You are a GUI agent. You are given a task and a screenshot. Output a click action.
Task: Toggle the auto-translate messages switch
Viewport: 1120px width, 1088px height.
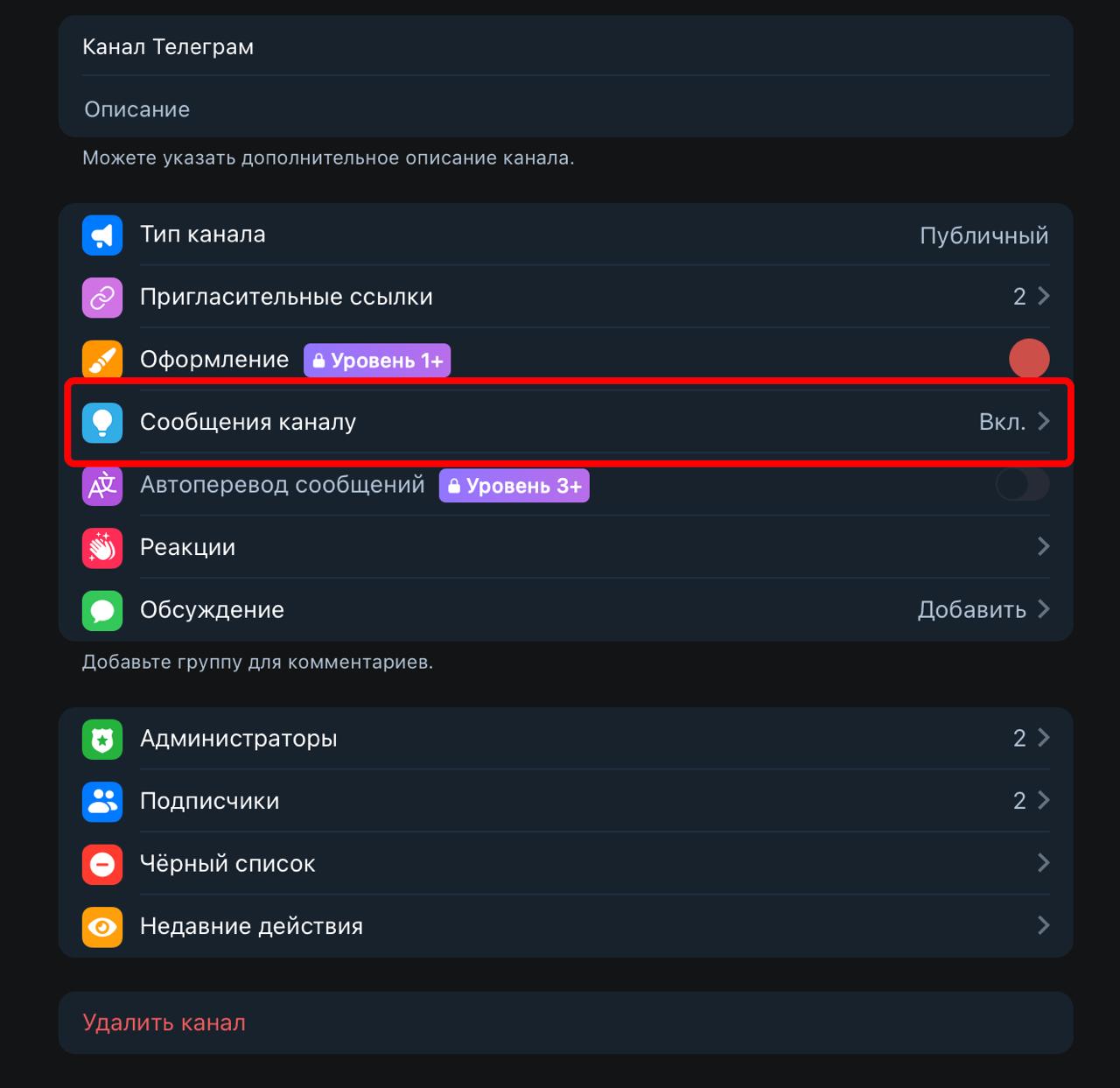tap(1022, 484)
